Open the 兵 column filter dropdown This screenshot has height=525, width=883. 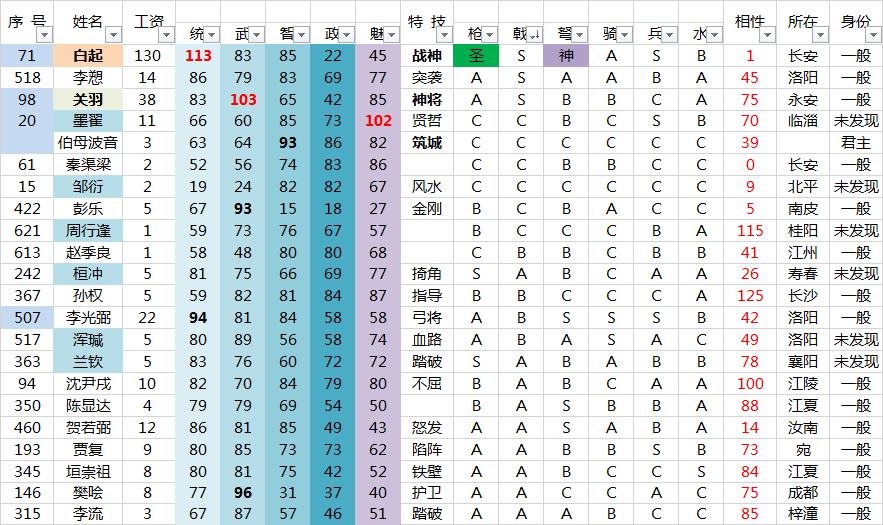pyautogui.click(x=670, y=35)
